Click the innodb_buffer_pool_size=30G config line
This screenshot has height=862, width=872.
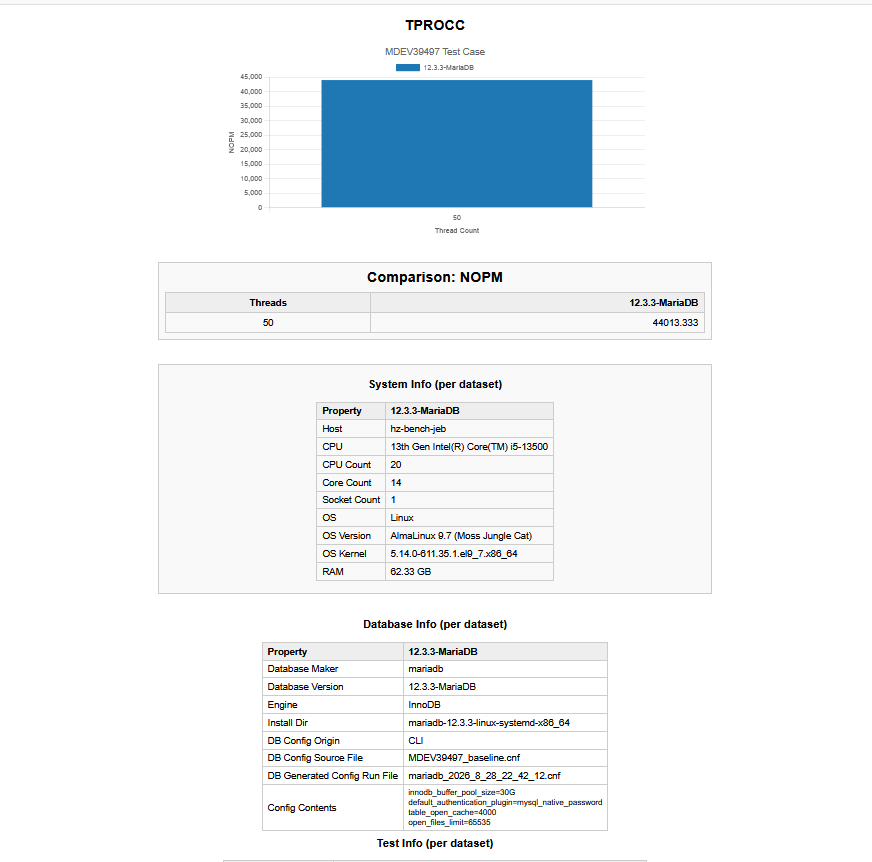click(x=462, y=792)
